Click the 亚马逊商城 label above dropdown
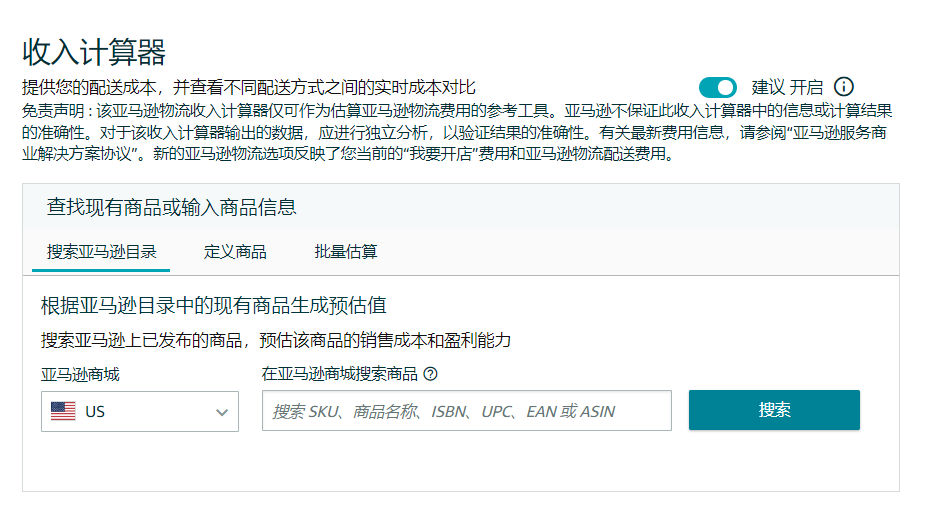Screen dimensions: 925x510 pyautogui.click(x=87, y=374)
